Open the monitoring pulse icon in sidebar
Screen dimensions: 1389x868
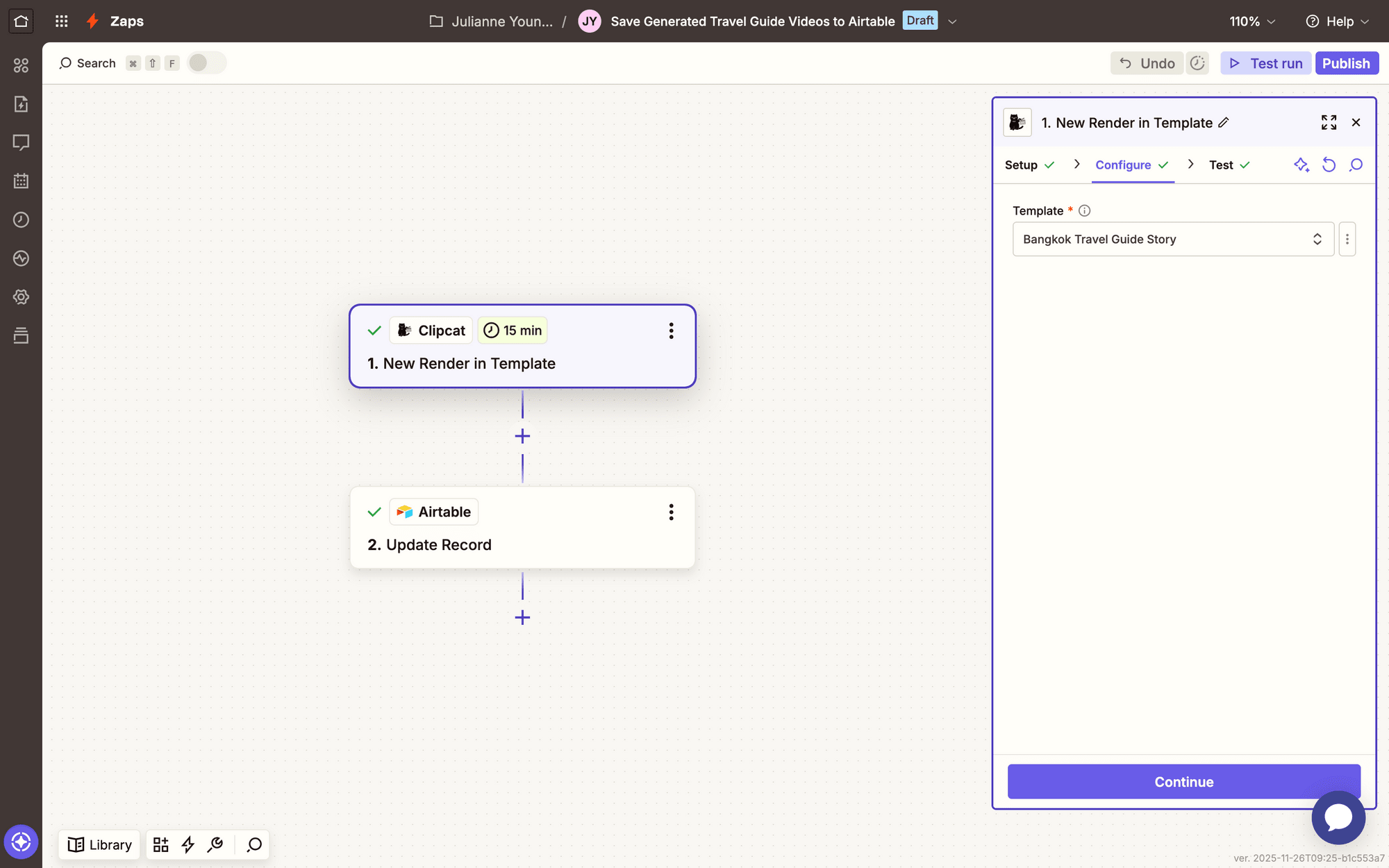[x=21, y=258]
